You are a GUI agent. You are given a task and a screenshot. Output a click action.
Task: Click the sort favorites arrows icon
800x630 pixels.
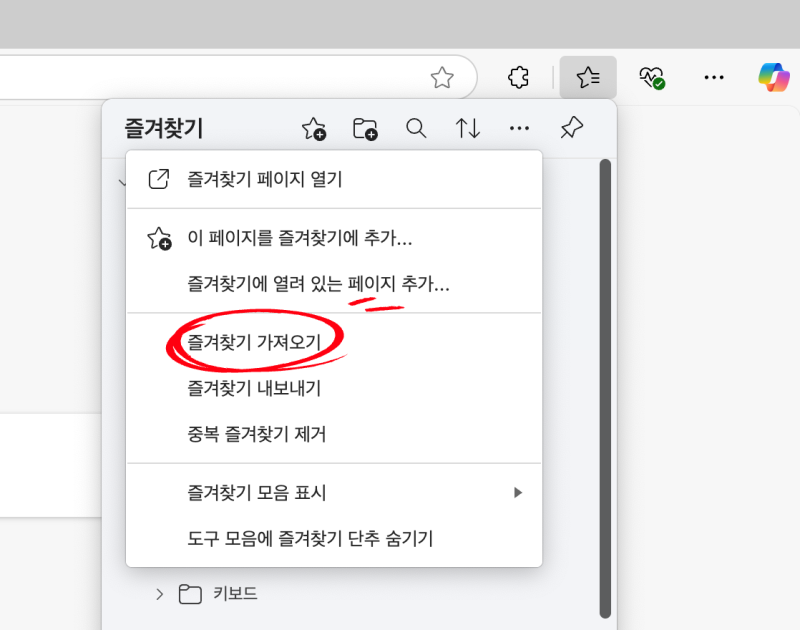coord(467,128)
